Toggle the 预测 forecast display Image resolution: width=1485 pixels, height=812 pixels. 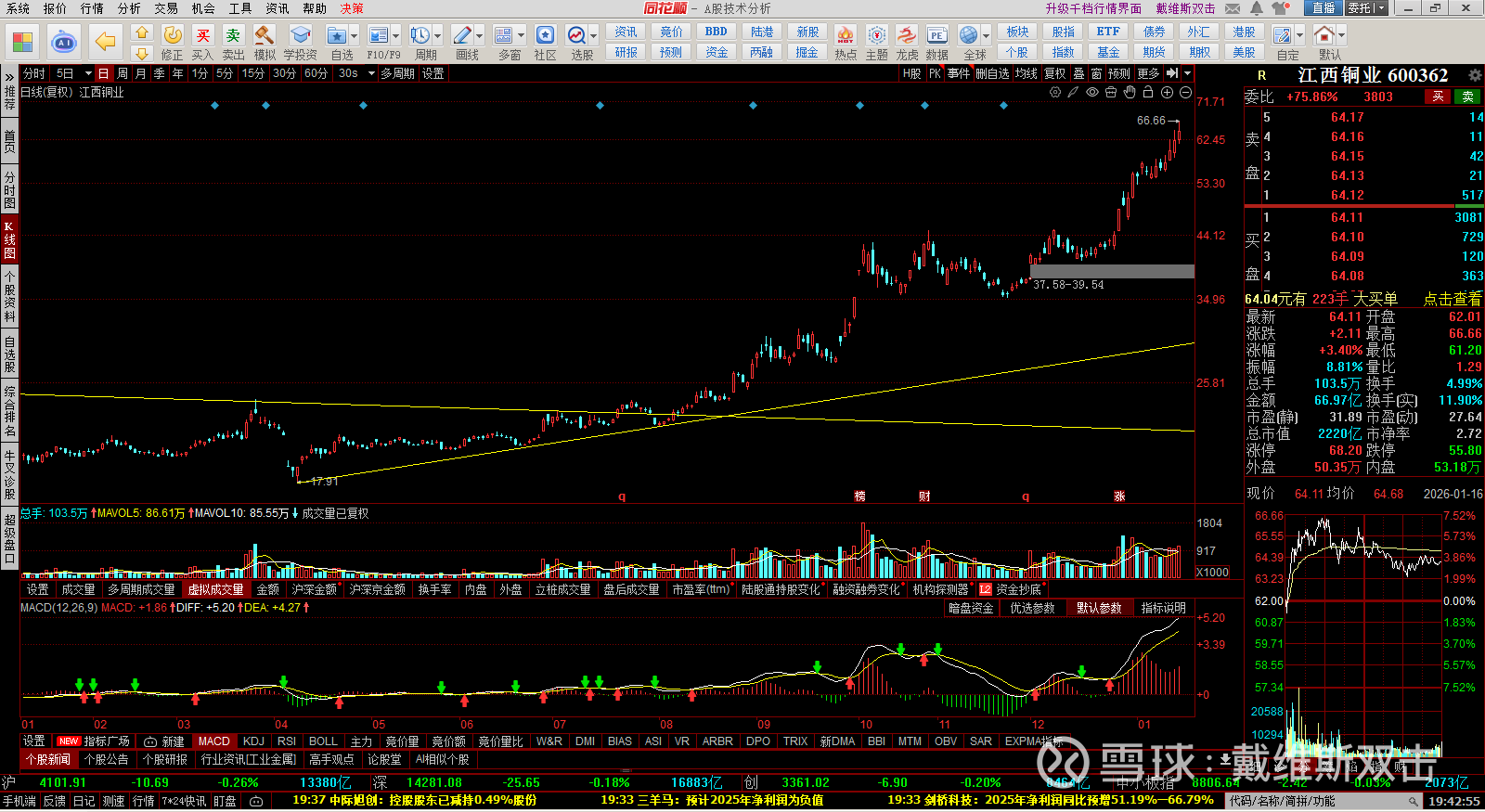pos(1119,73)
